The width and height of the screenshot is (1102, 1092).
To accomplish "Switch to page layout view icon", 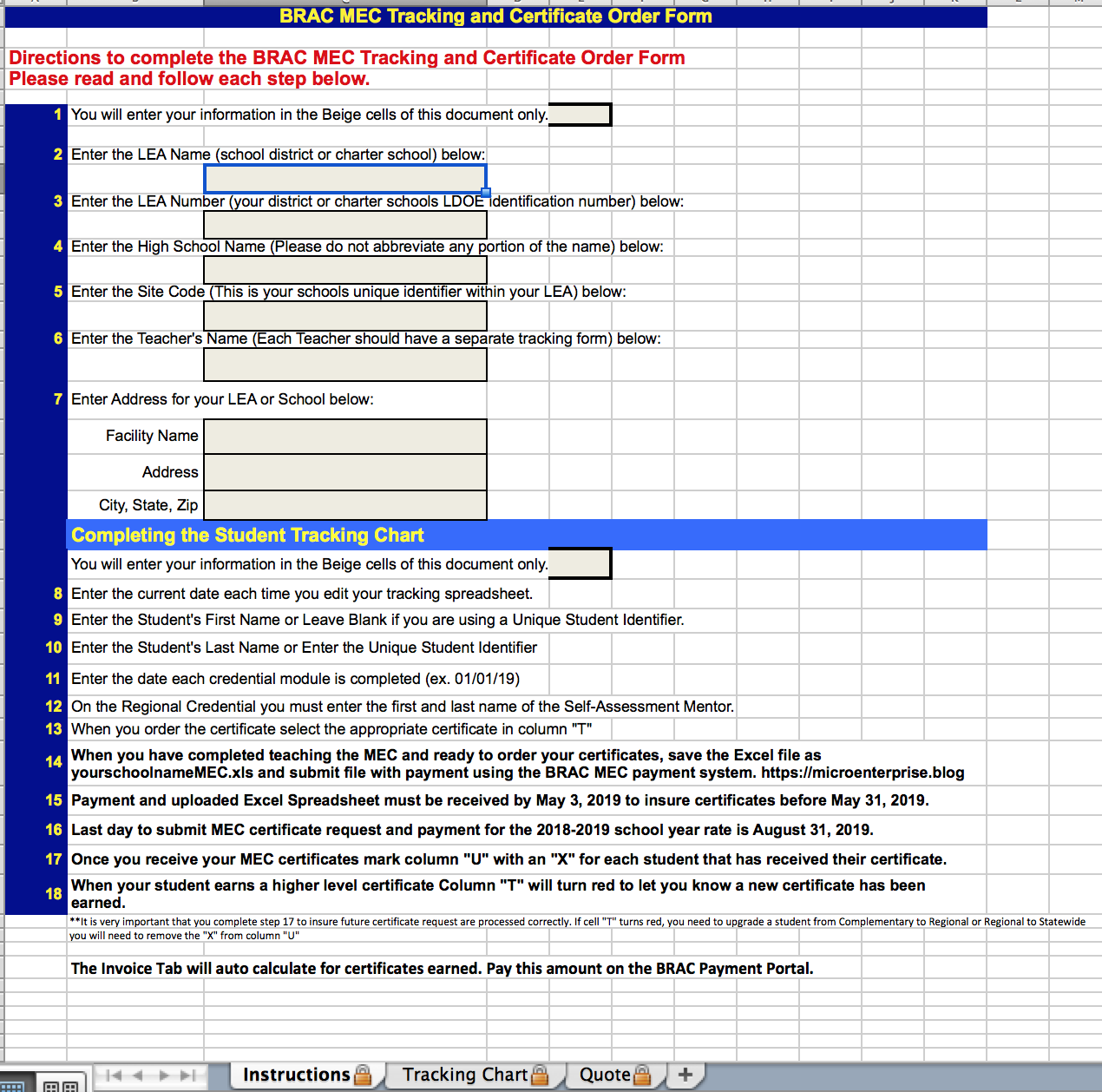I will click(61, 1086).
